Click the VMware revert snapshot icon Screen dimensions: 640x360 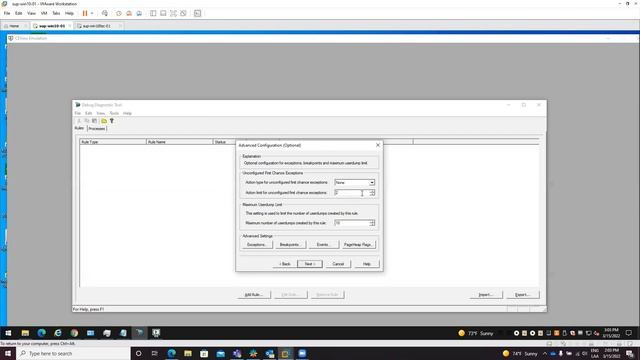(129, 13)
